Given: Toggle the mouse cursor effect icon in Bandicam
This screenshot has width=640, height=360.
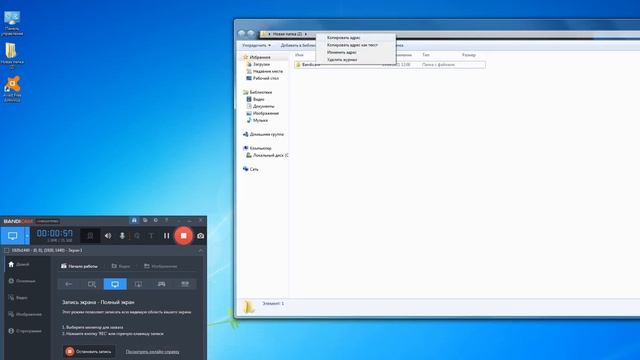Looking at the screenshot, I should [x=137, y=236].
